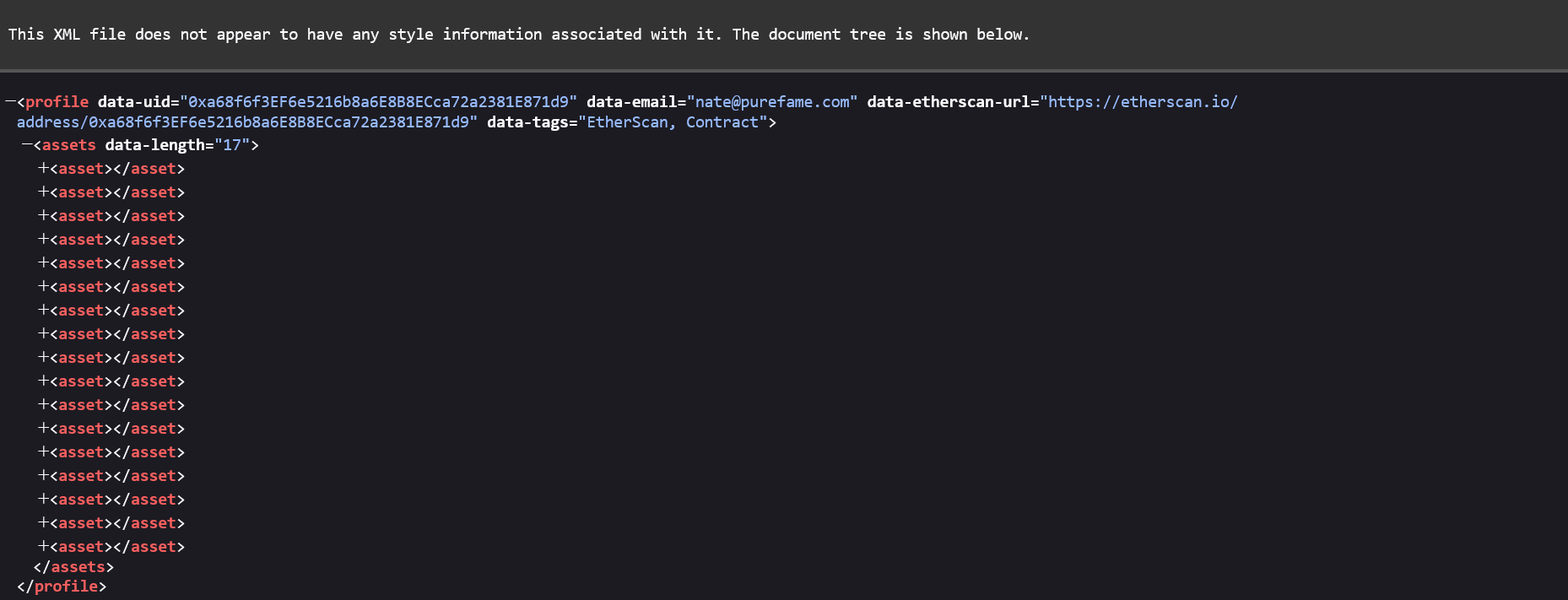
Task: Expand the last asset element
Action: tap(43, 547)
